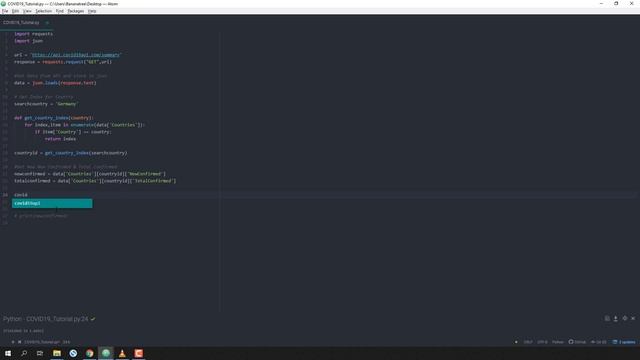Screen dimensions: 640x360
Task: Click the totalconfirmed assignment code line
Action: 95,181
